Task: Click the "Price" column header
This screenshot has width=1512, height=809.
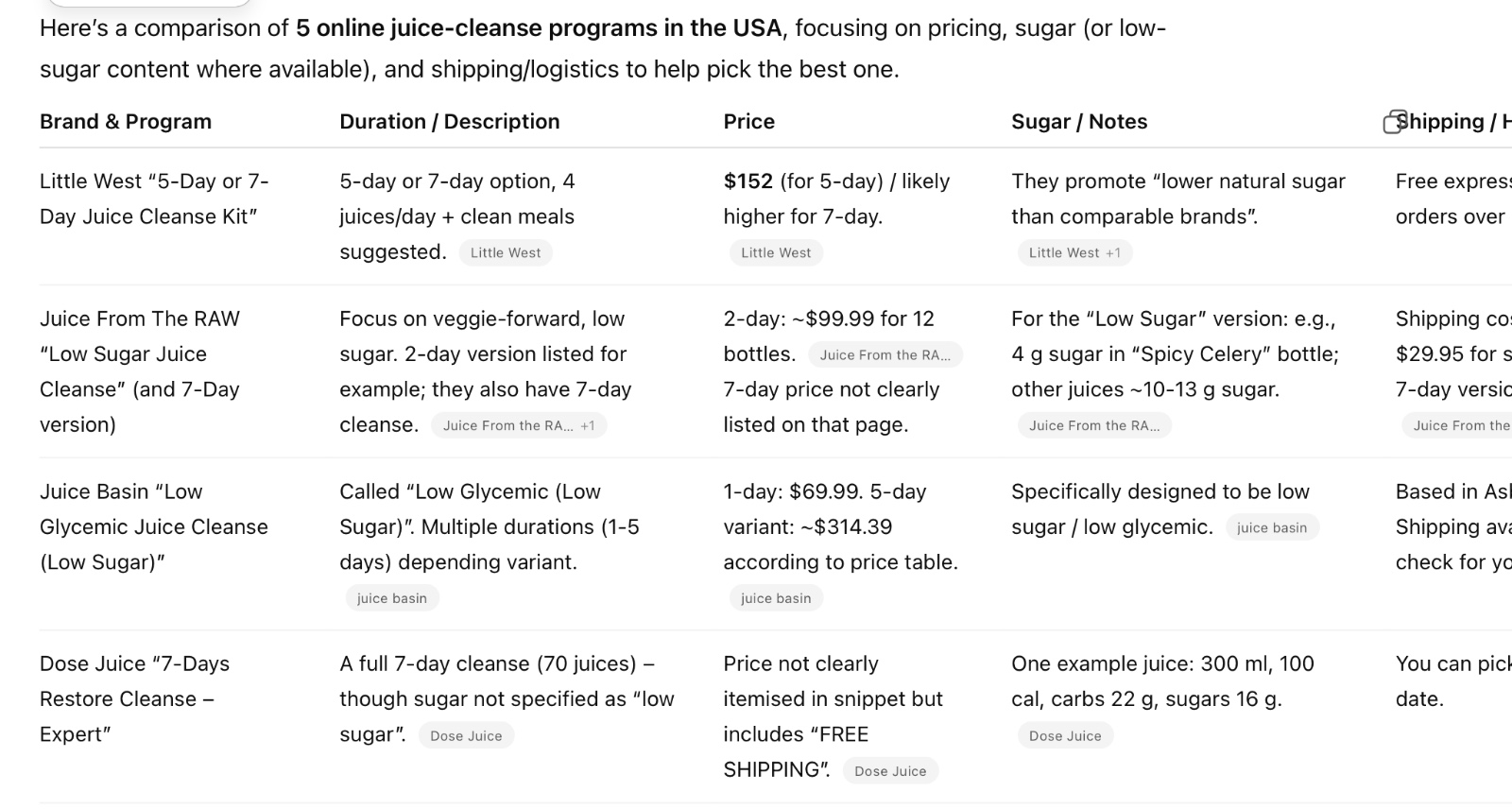Action: (749, 122)
